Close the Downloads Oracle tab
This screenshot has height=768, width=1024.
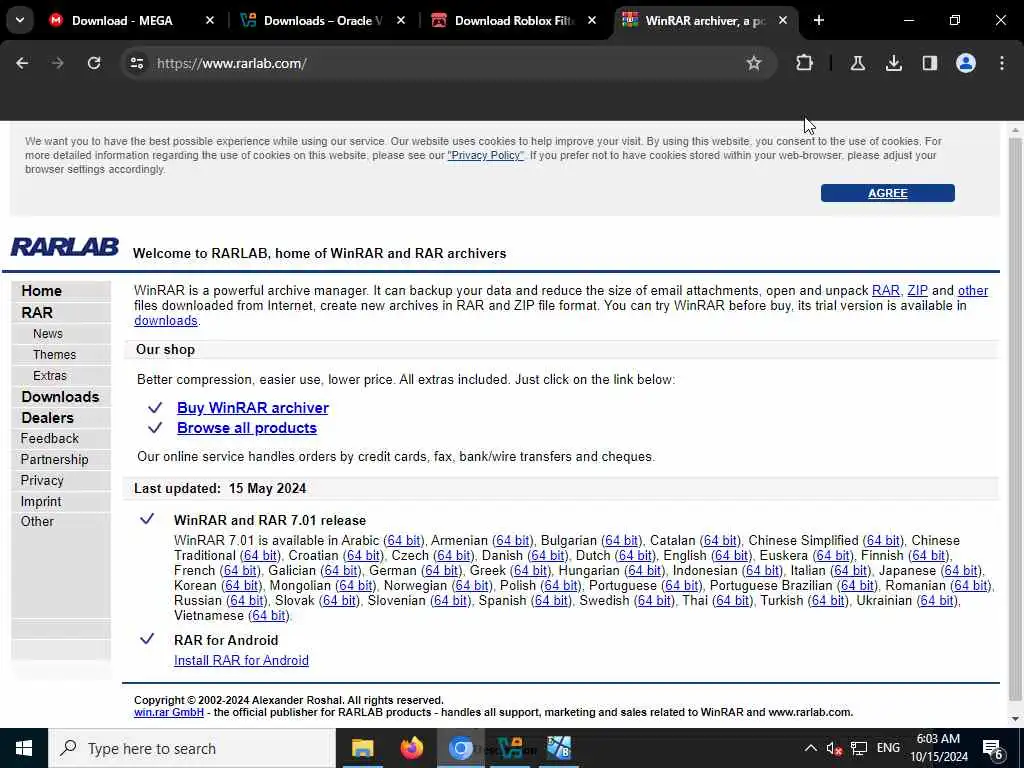pyautogui.click(x=401, y=21)
